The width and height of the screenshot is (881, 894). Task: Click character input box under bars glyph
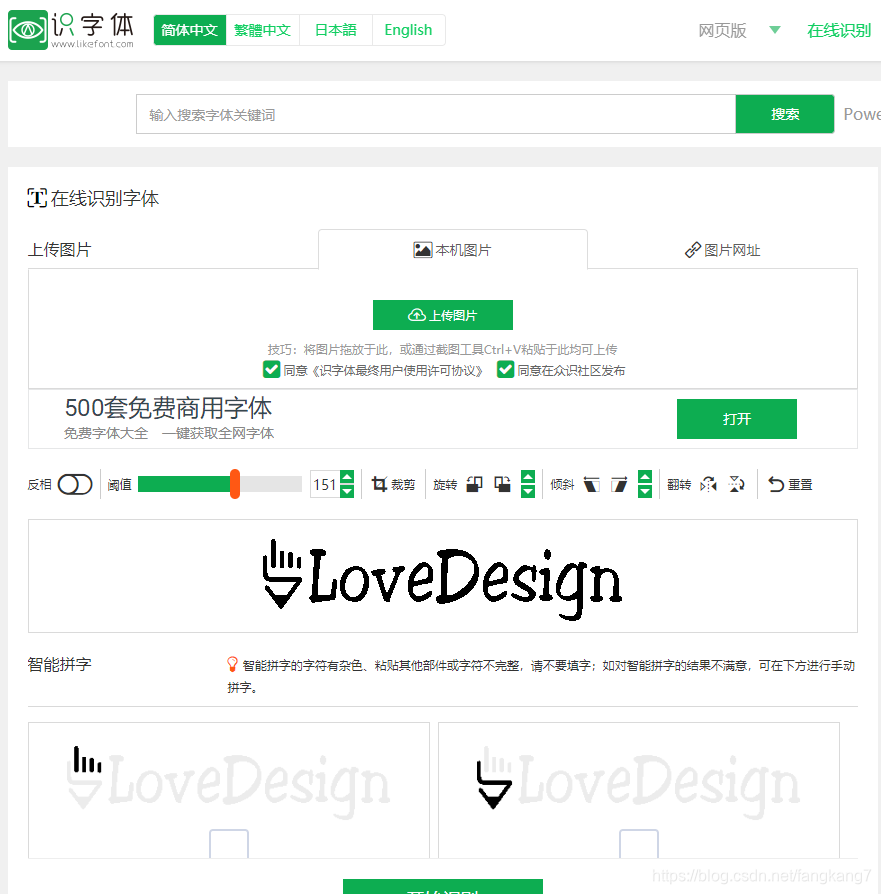coord(229,844)
